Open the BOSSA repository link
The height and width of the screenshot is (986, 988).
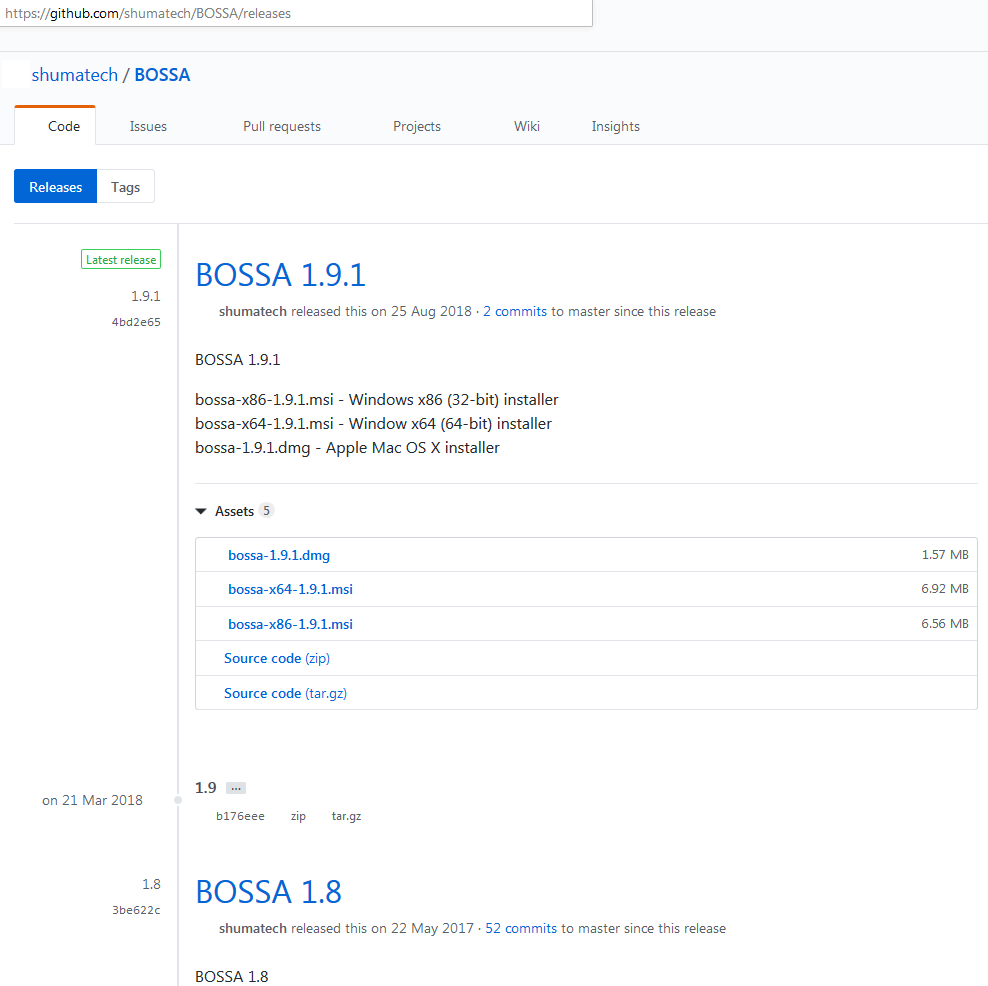(x=162, y=75)
